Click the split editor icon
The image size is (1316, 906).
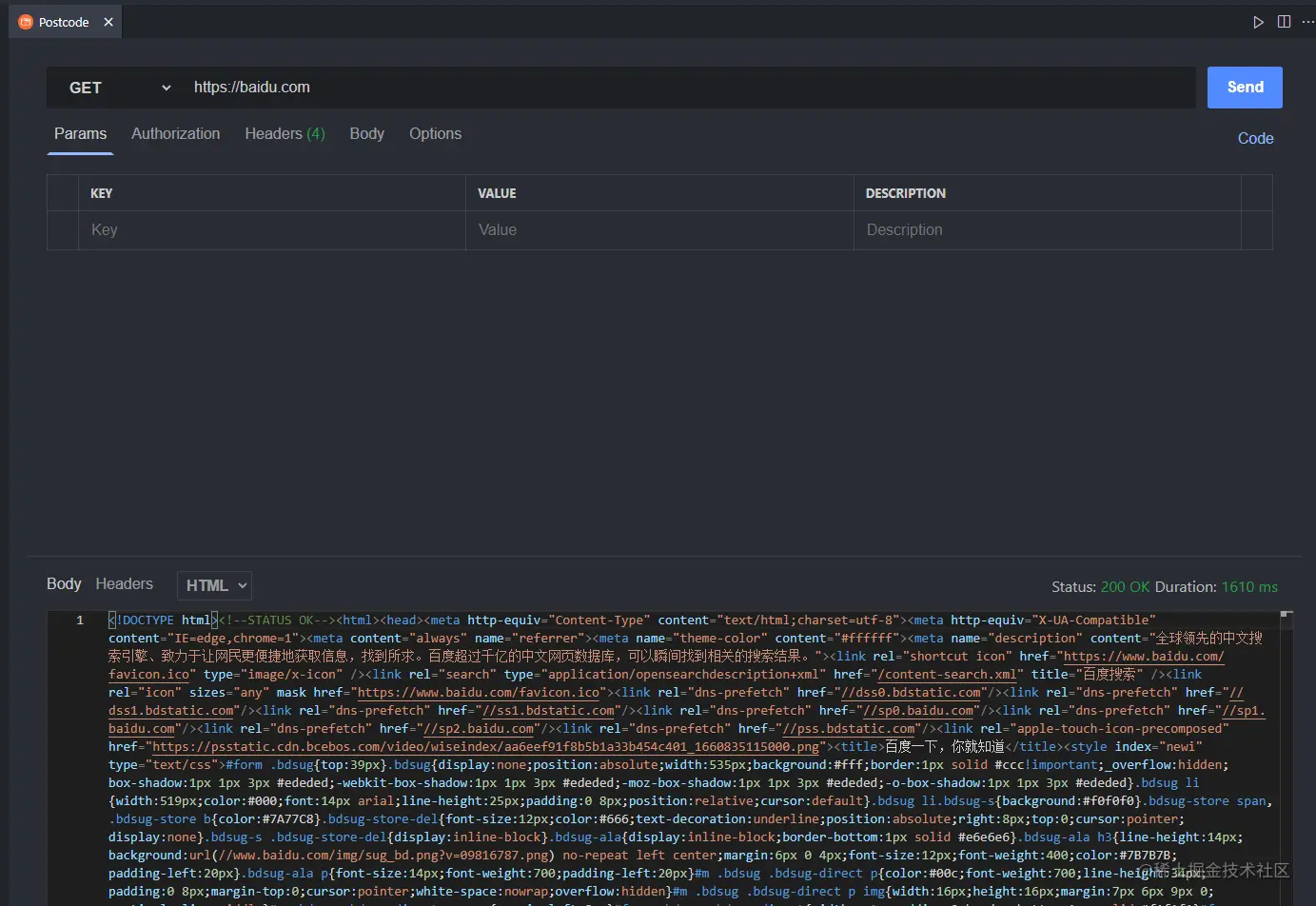point(1284,22)
